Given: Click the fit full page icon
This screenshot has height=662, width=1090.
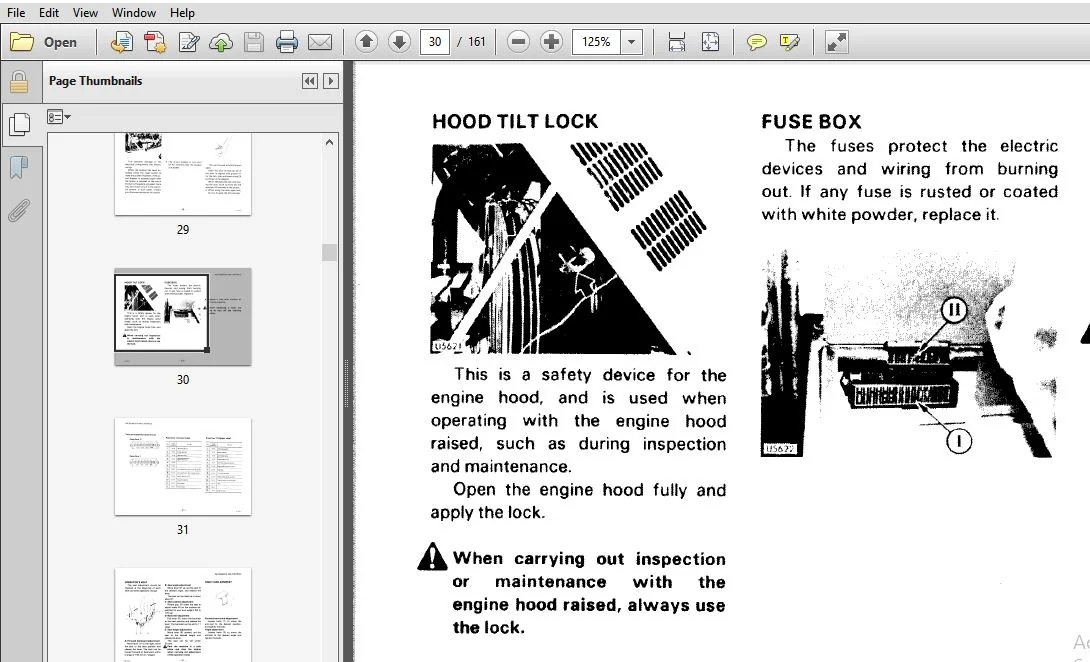Looking at the screenshot, I should click(710, 42).
